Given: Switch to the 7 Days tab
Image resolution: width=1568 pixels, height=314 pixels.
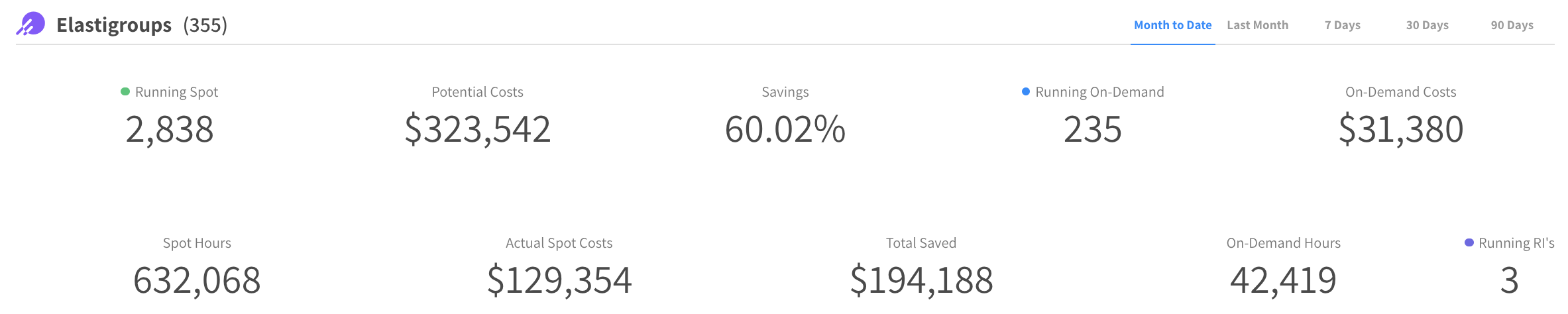Looking at the screenshot, I should coord(1342,25).
